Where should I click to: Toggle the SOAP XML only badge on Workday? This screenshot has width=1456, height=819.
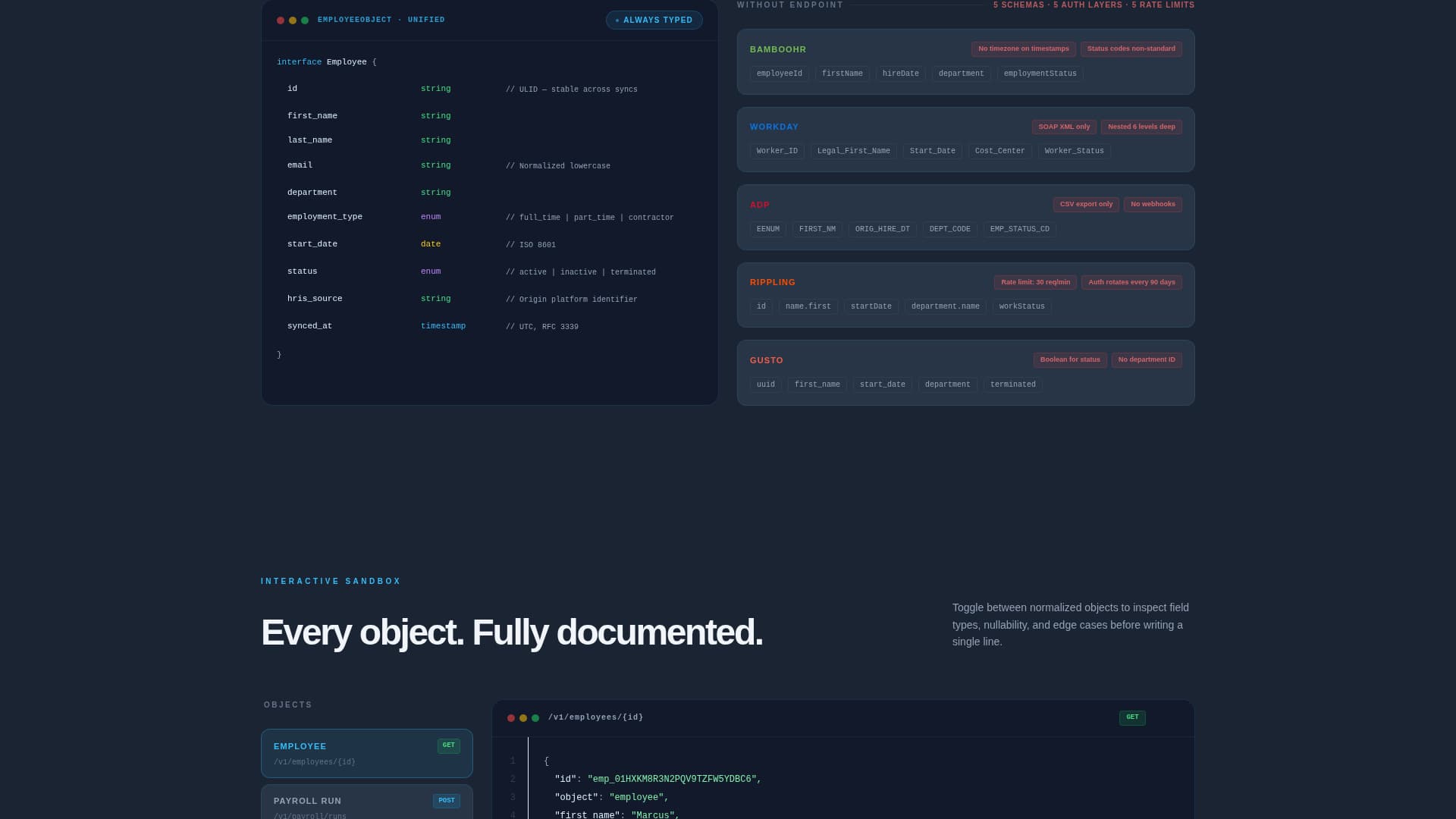(1063, 127)
